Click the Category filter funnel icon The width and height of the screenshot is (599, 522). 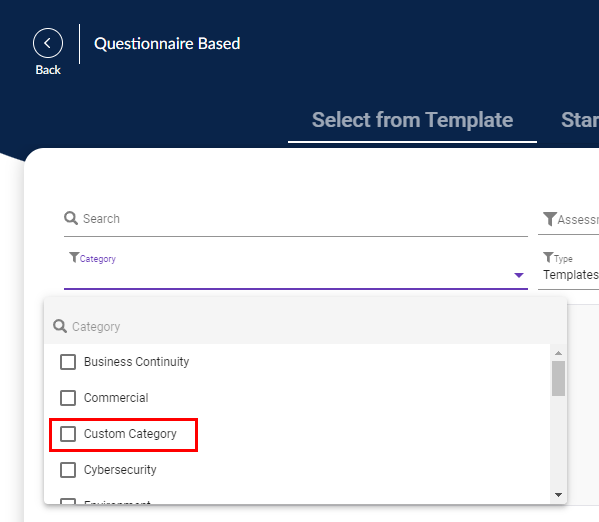pyautogui.click(x=74, y=257)
